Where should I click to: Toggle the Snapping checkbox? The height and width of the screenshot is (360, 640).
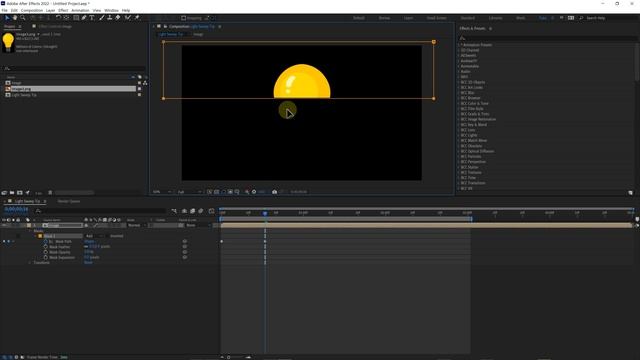[184, 18]
